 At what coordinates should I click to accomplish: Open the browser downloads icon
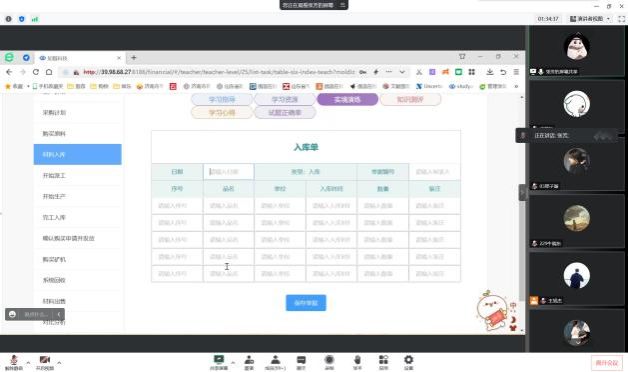tap(490, 72)
